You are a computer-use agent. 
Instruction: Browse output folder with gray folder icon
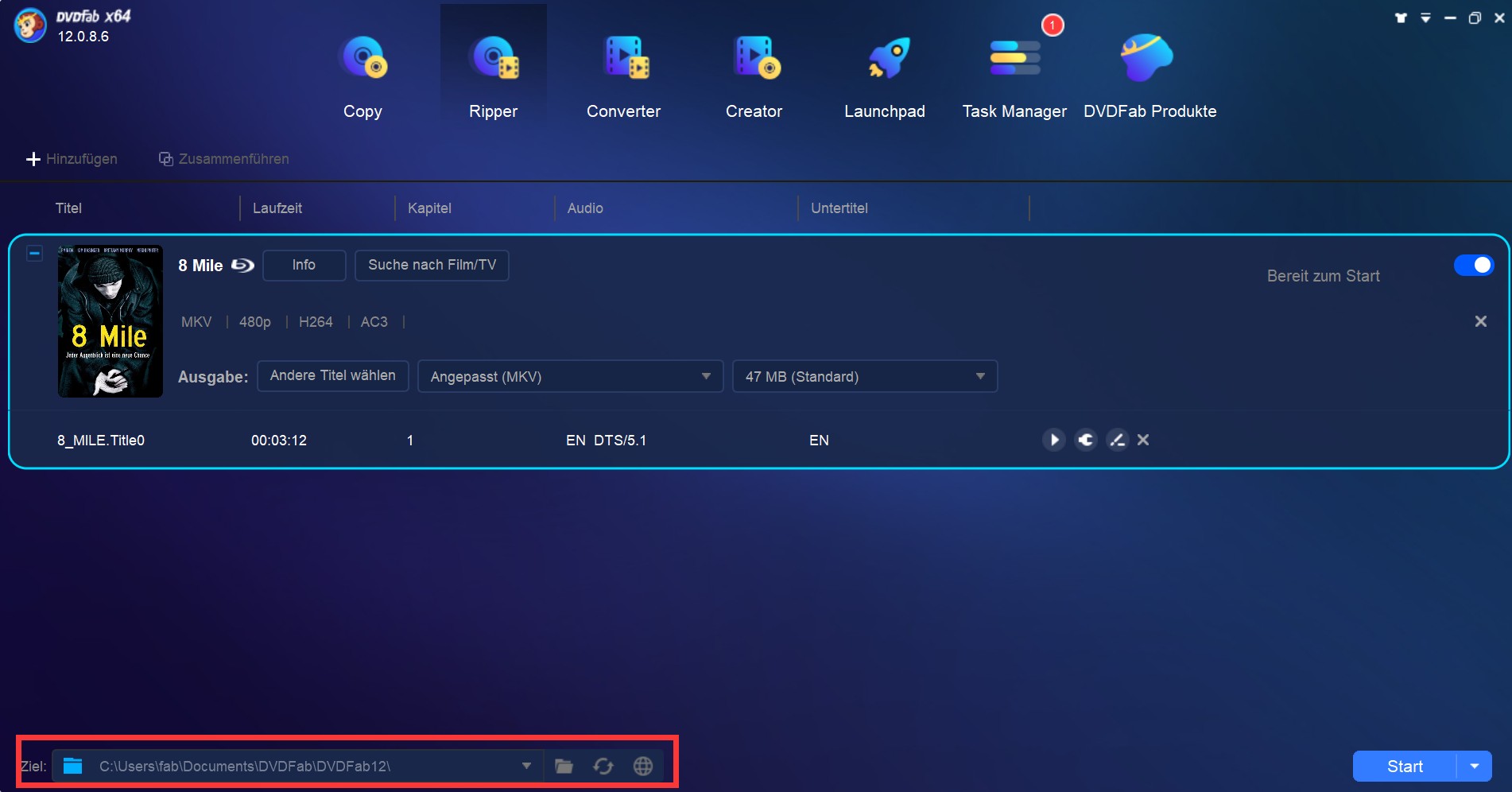pos(564,766)
